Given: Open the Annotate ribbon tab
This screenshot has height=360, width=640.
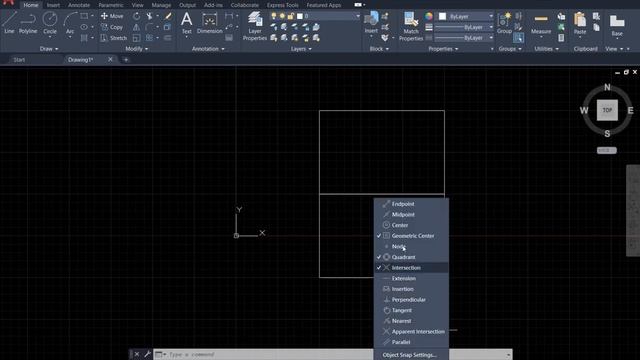Looking at the screenshot, I should pos(79,5).
